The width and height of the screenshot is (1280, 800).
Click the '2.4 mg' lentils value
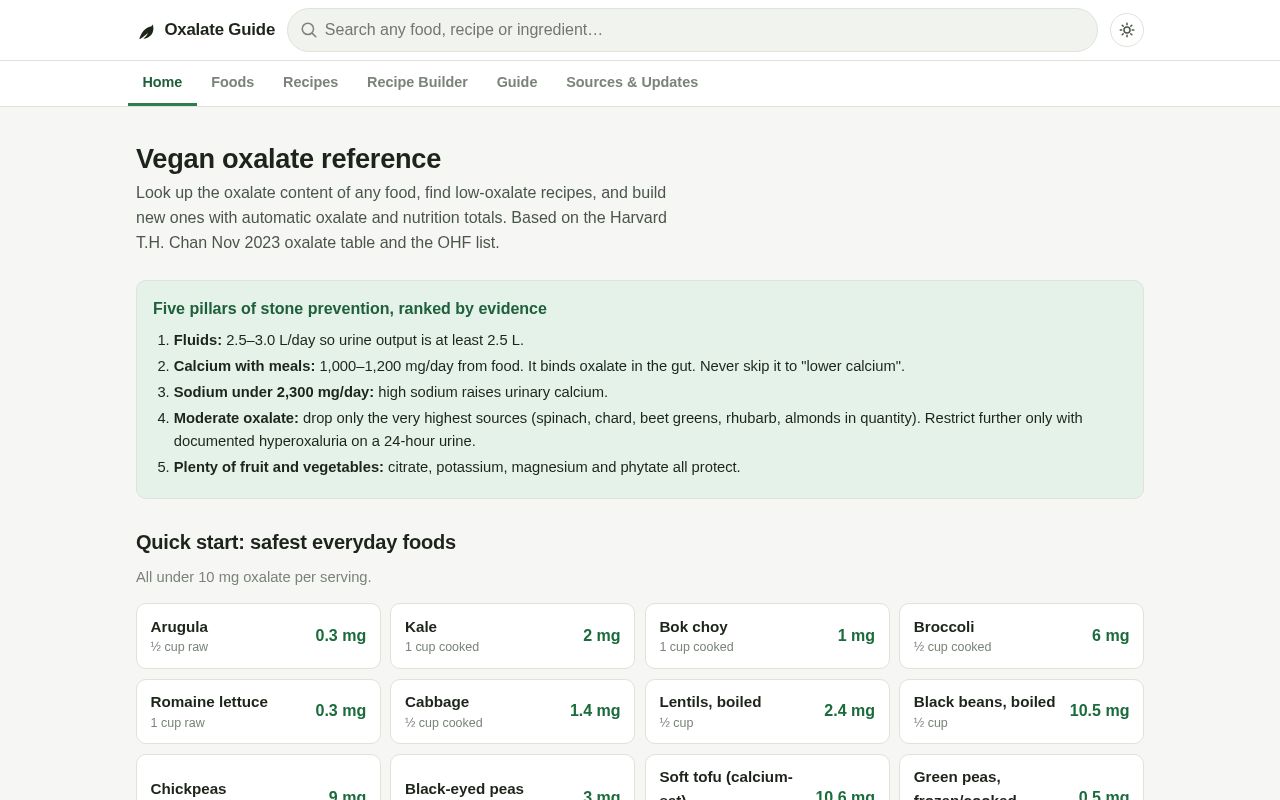point(849,711)
